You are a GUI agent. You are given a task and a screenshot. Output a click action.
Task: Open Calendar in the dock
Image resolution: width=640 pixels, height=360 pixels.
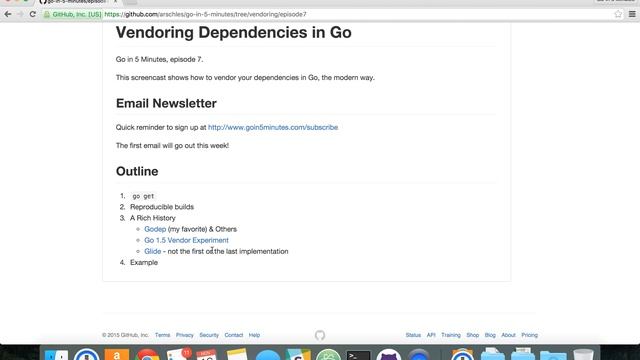coord(207,354)
